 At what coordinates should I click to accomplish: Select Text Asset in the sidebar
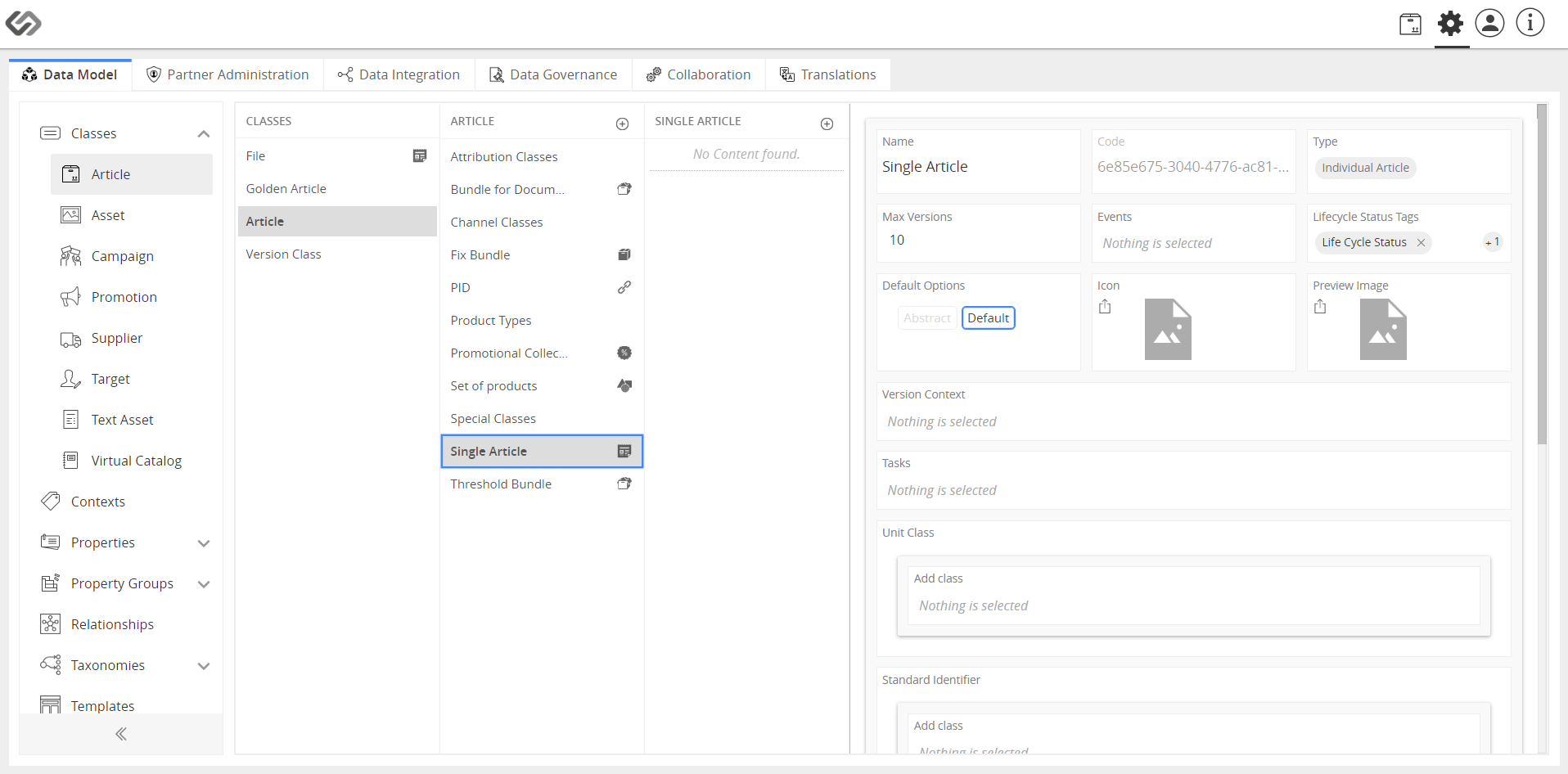[131, 420]
